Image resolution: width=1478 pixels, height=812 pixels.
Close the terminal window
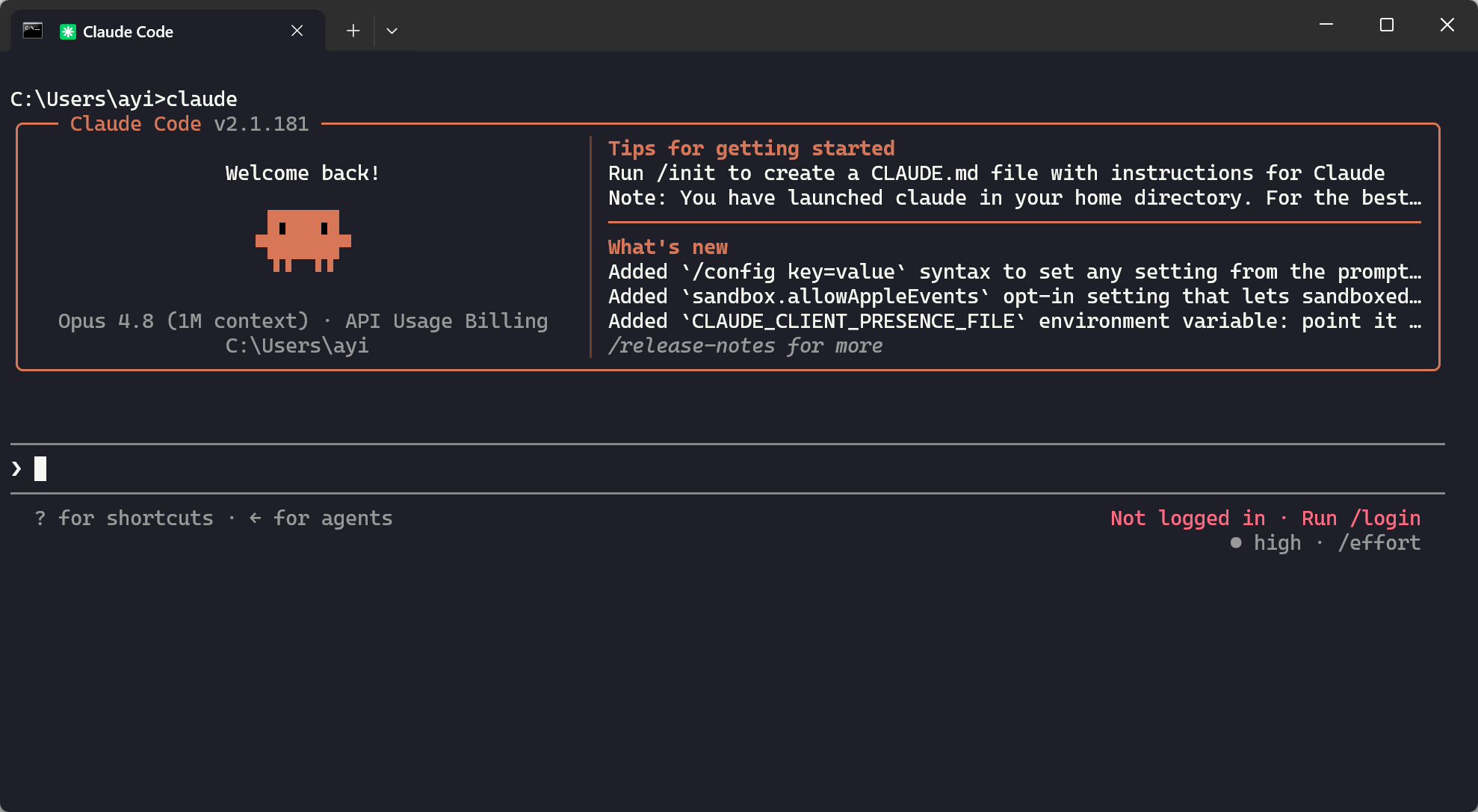pyautogui.click(x=1447, y=25)
